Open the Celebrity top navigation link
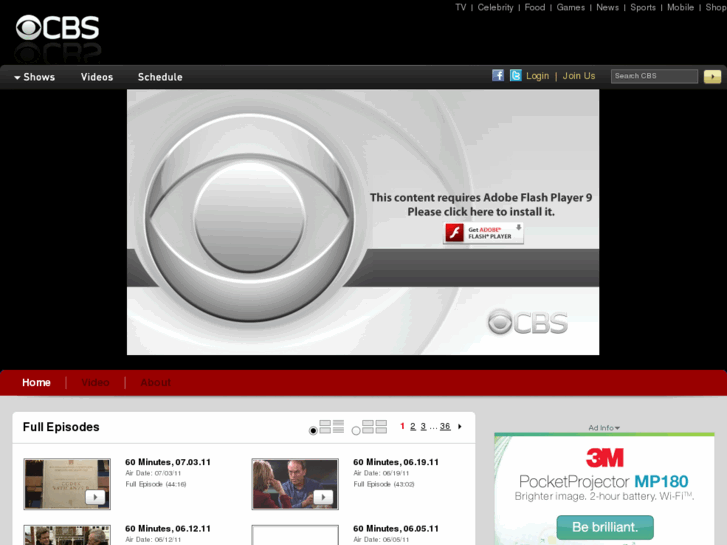The image size is (727, 545). click(x=495, y=7)
